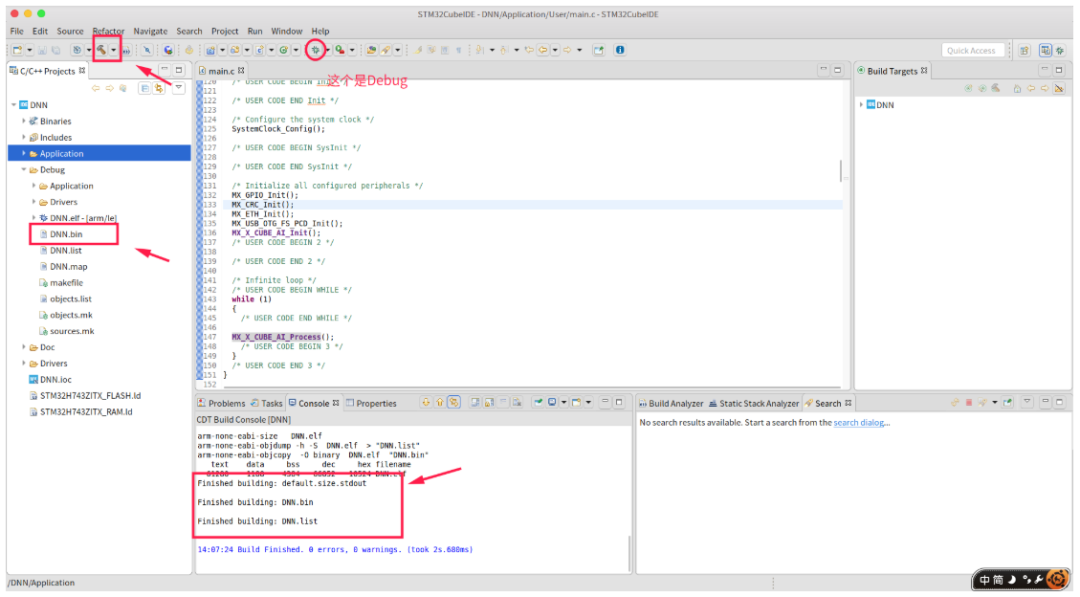Click Build Target hammer icon in Build Targets
The height and width of the screenshot is (597, 1080).
pos(996,88)
